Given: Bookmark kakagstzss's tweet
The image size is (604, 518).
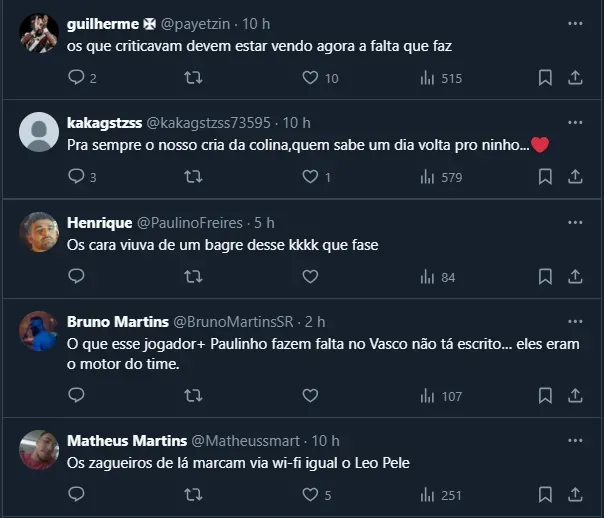Looking at the screenshot, I should point(545,177).
